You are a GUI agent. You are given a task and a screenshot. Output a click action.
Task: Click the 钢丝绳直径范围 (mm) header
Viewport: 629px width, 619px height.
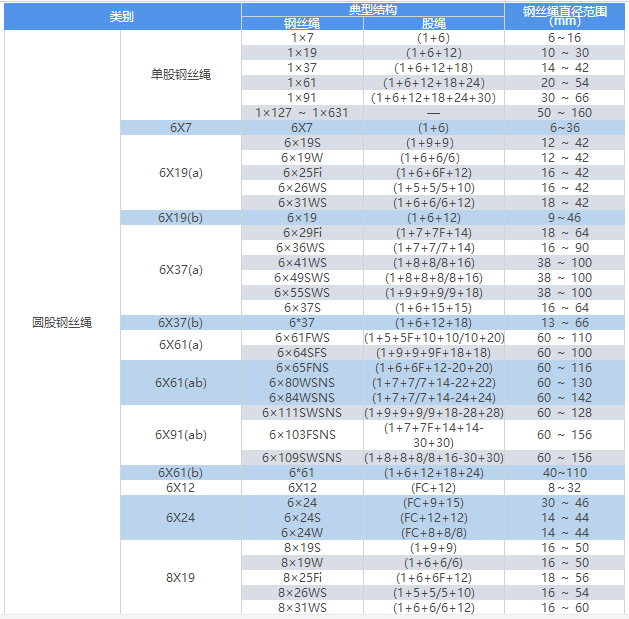564,16
